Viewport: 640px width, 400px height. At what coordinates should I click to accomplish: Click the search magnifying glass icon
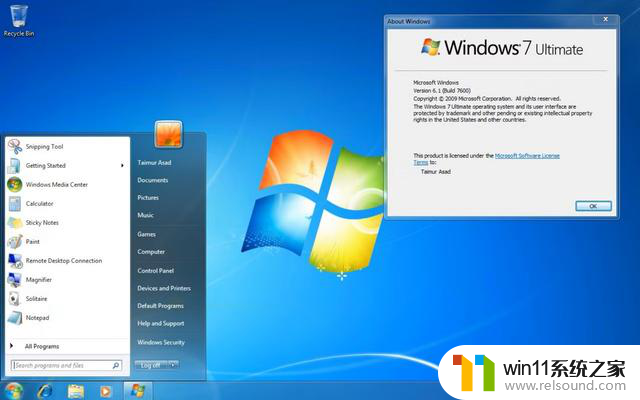(116, 365)
